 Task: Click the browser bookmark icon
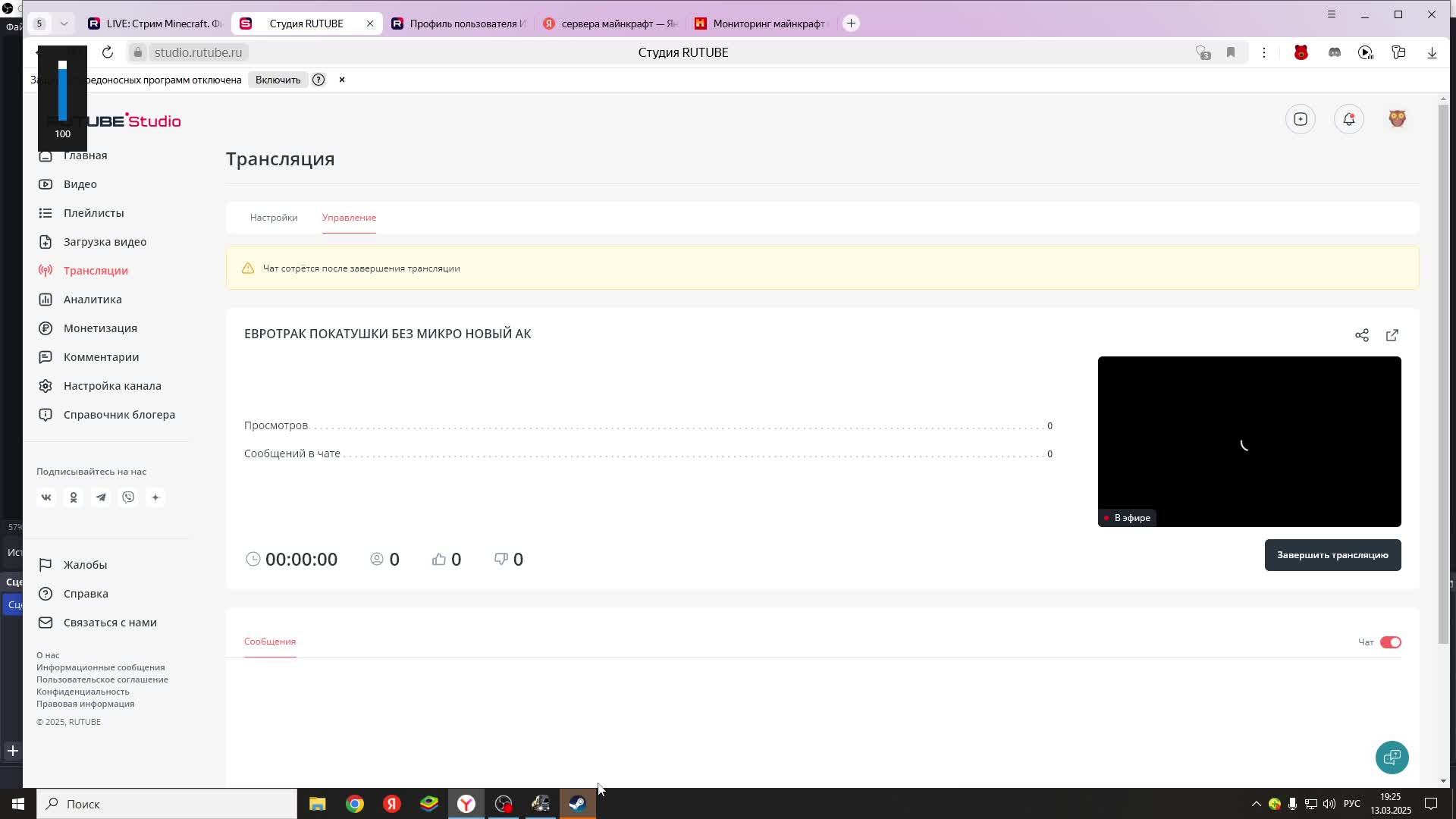tap(1231, 52)
